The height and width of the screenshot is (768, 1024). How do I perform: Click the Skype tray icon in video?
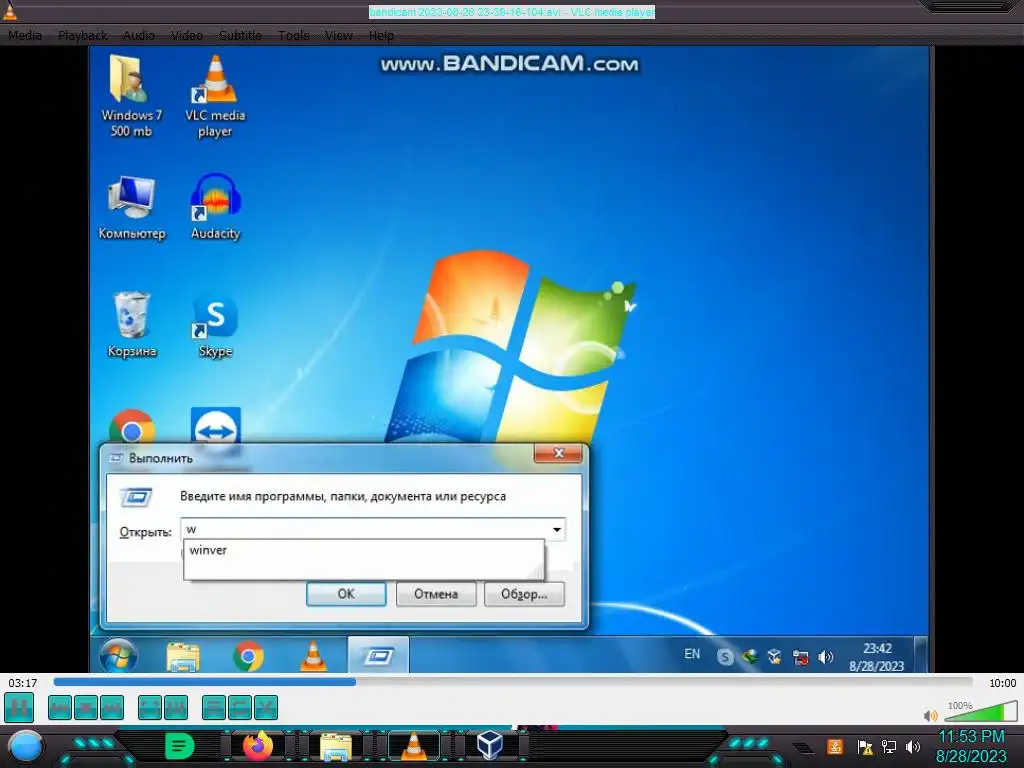(724, 657)
